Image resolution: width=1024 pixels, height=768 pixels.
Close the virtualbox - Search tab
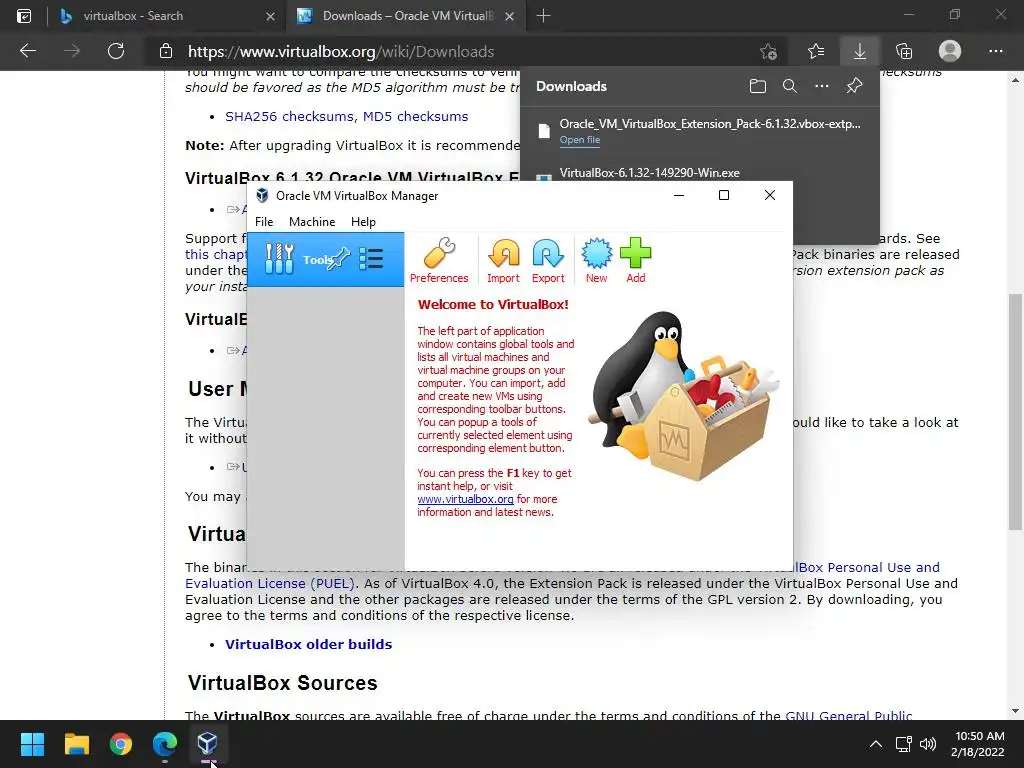pos(270,16)
